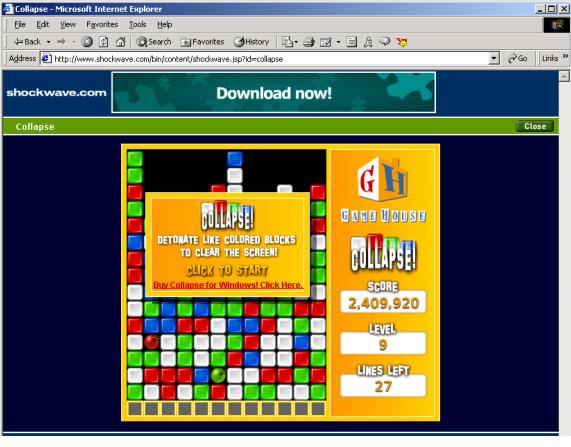Viewport: 571px width, 447px height.
Task: Click the Go button
Action: [x=518, y=58]
